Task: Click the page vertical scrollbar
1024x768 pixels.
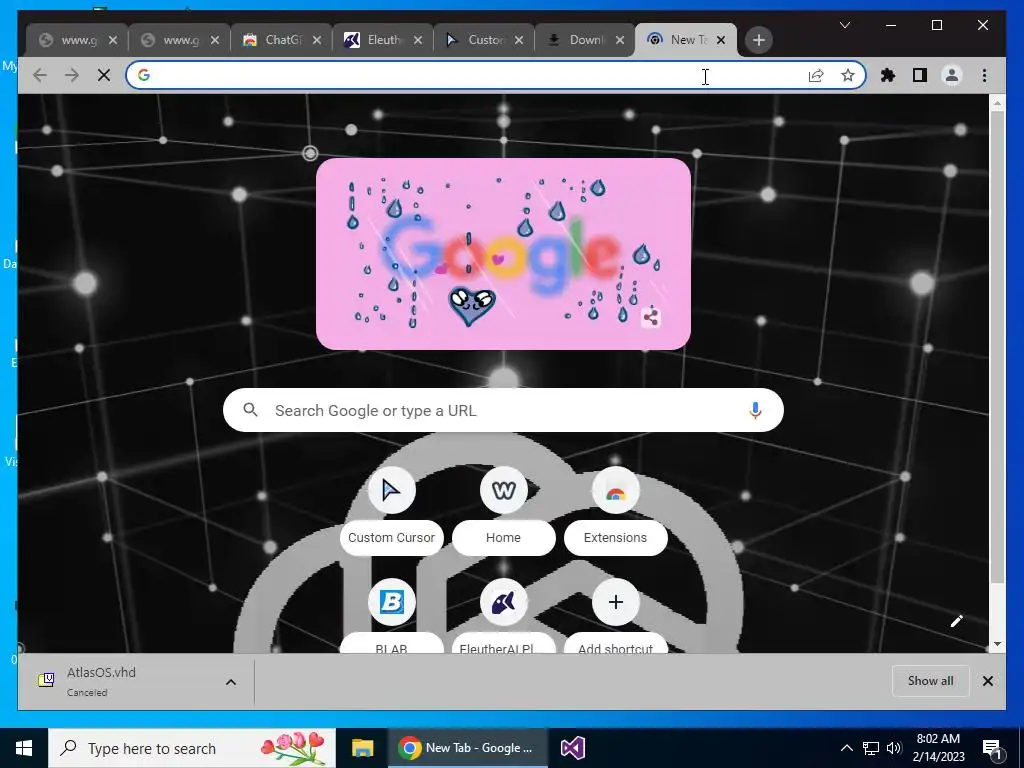Action: [997, 346]
